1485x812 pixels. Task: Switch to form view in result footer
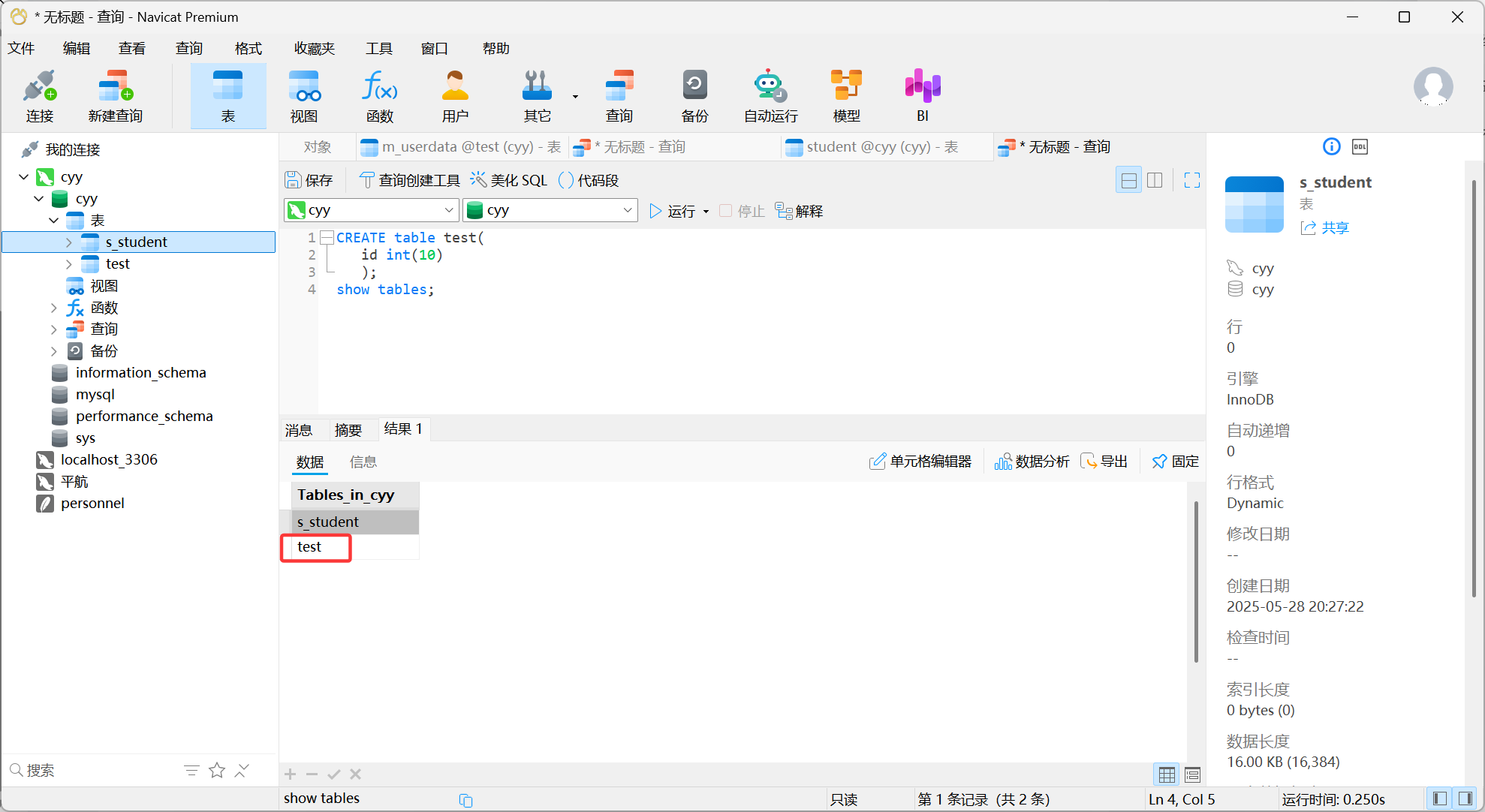tap(1192, 774)
